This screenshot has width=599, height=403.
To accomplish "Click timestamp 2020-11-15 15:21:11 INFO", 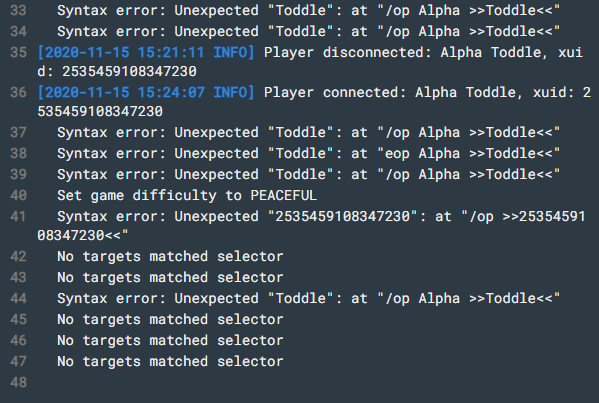I will [146, 52].
